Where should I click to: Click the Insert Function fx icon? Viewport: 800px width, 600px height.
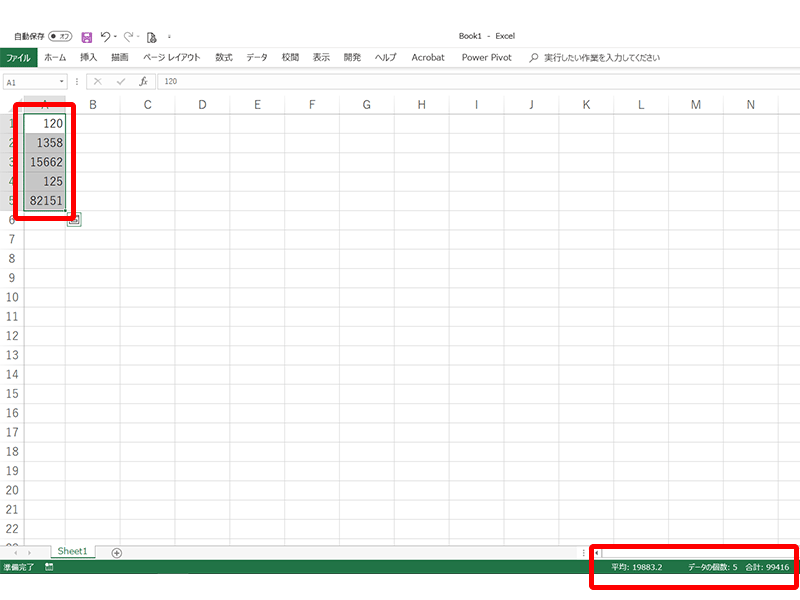(143, 82)
